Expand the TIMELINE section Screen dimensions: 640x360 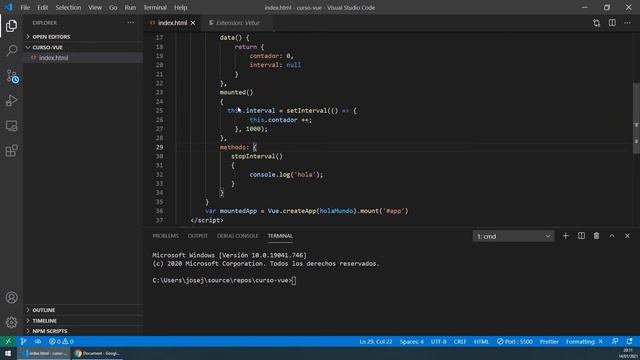[x=83, y=321]
